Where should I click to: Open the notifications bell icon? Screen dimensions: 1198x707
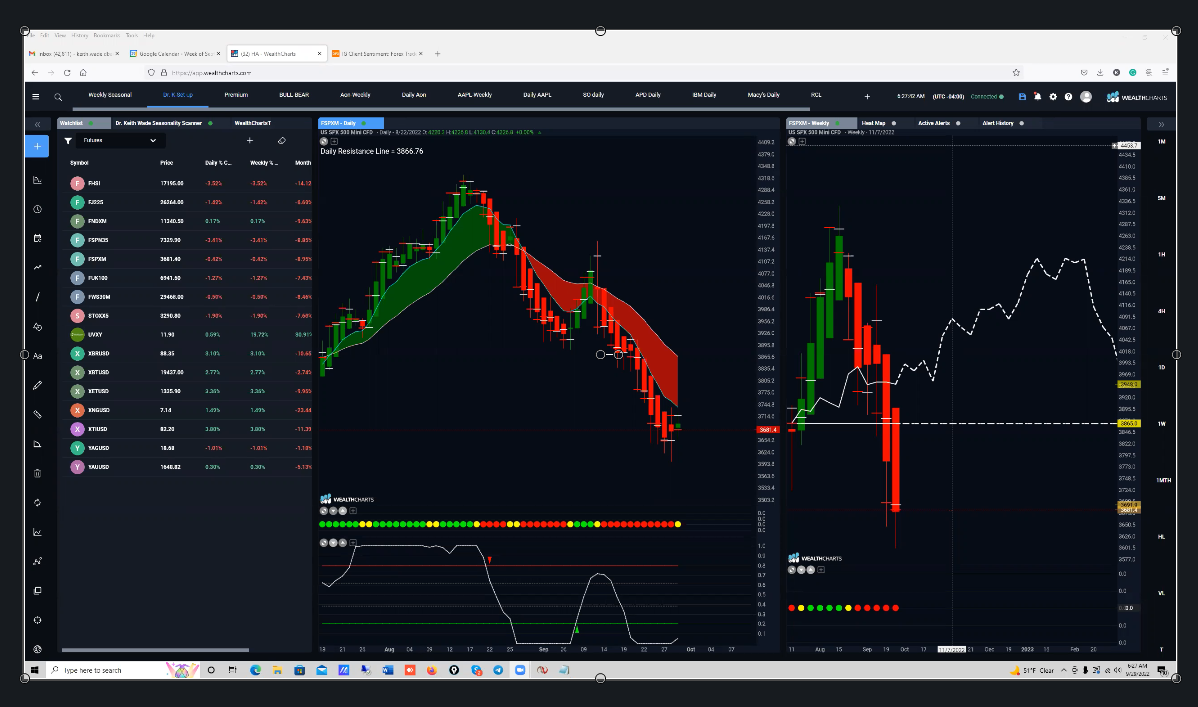tap(1038, 96)
